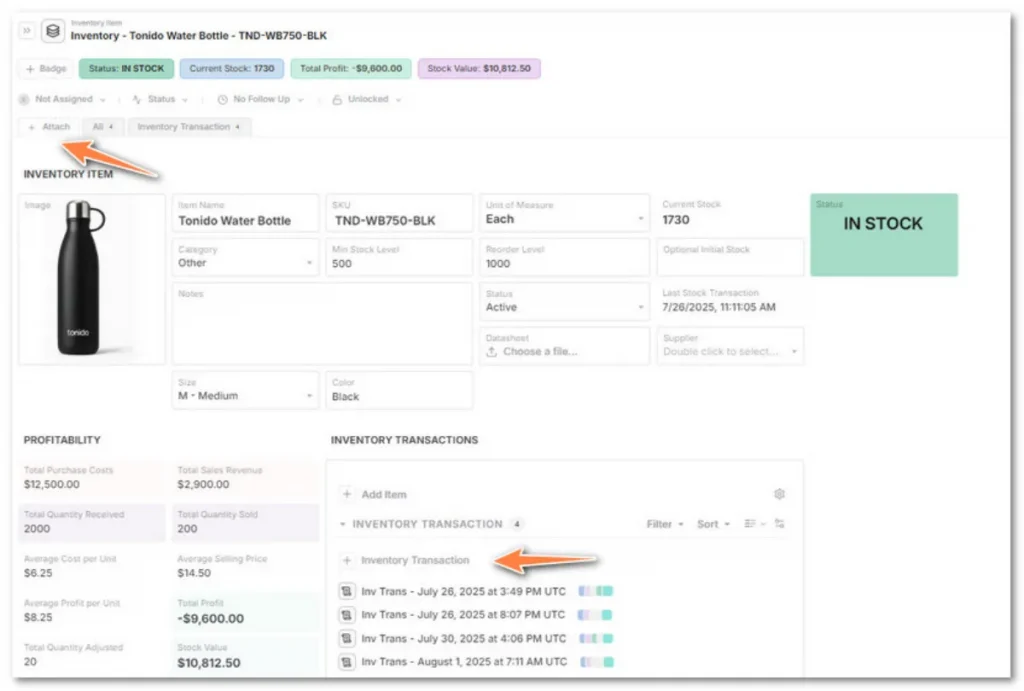Switch to the All tab

click(104, 127)
